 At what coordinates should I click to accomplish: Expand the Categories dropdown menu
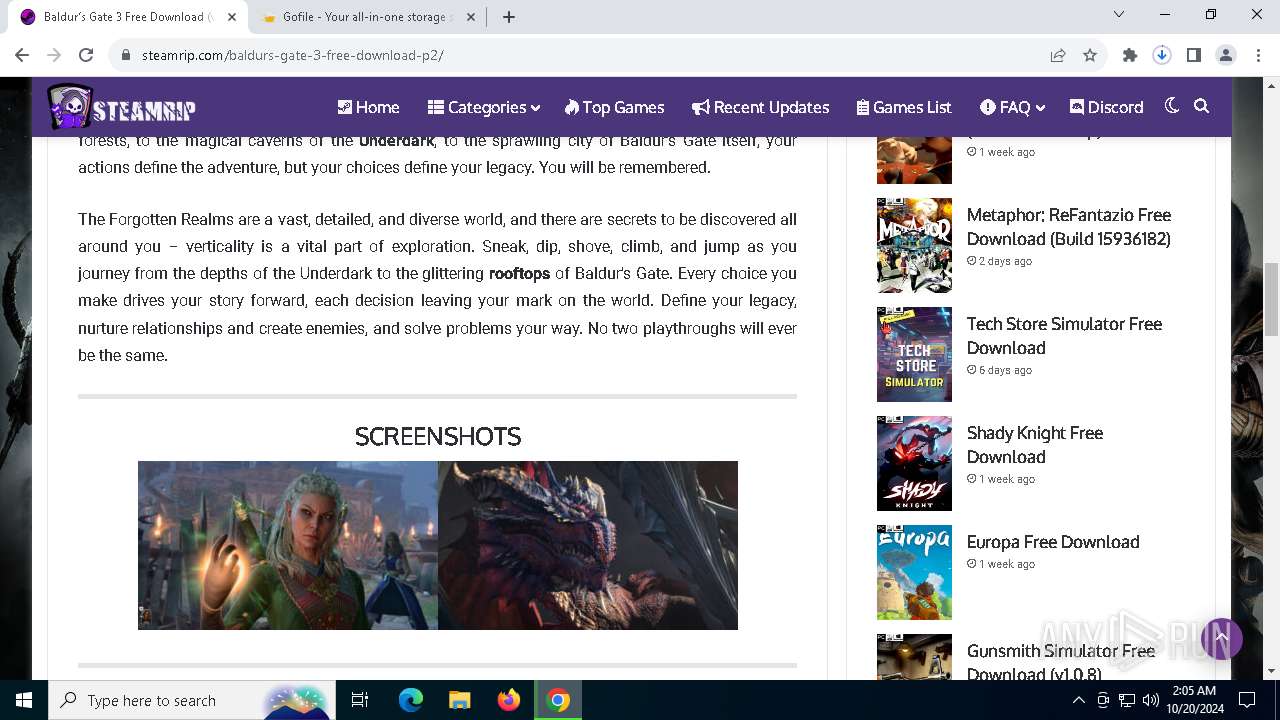click(483, 107)
